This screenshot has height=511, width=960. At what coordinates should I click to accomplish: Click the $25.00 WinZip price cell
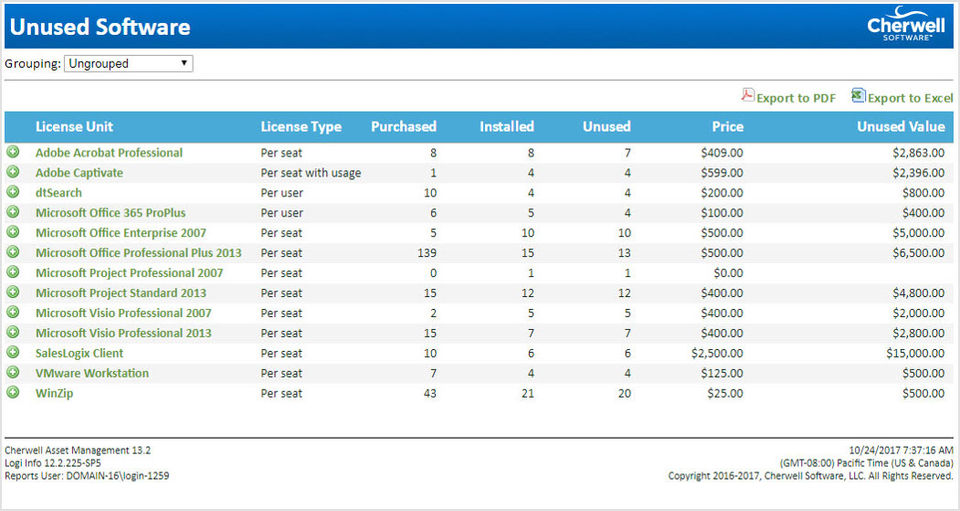click(726, 394)
